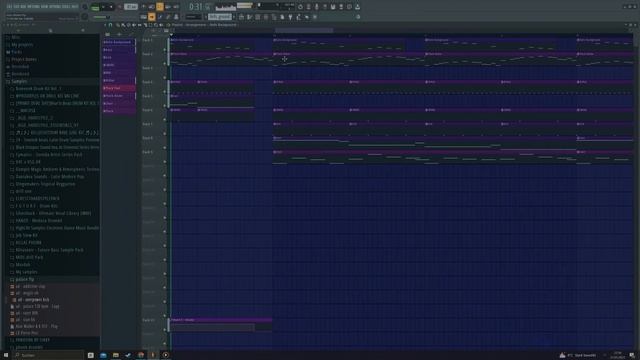Viewport: 640px width, 360px height.
Task: Click the Windows taskbar search box
Action: [48, 355]
